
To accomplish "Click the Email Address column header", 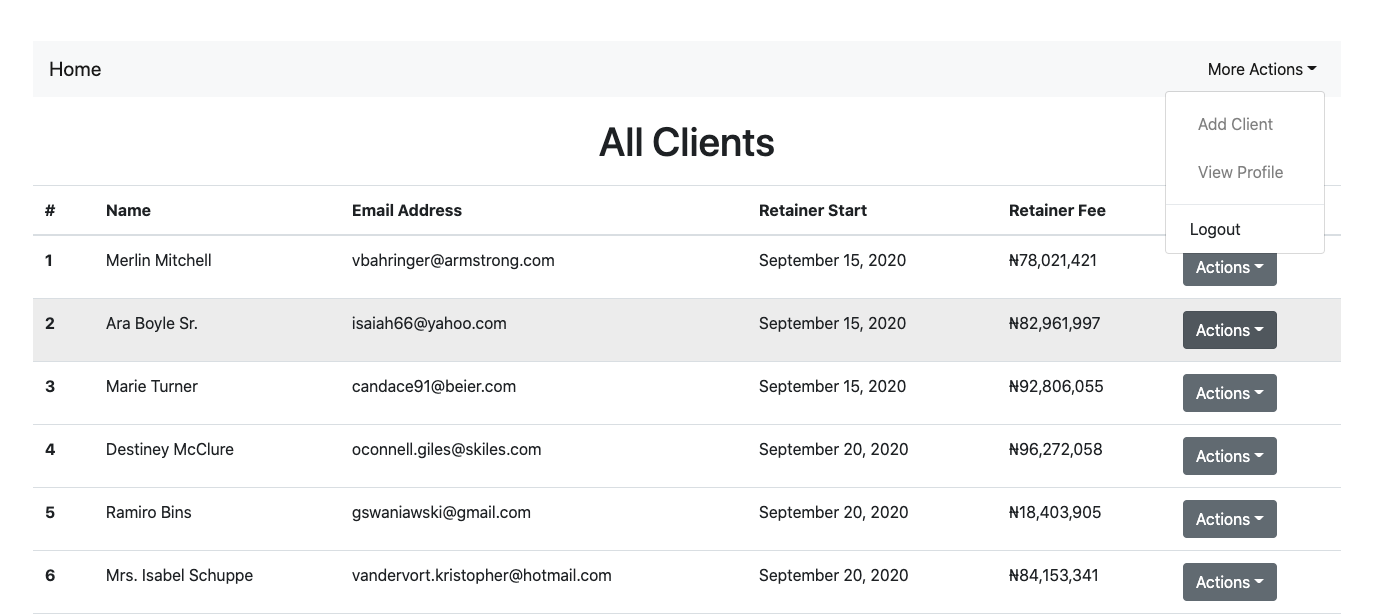I will tap(407, 210).
